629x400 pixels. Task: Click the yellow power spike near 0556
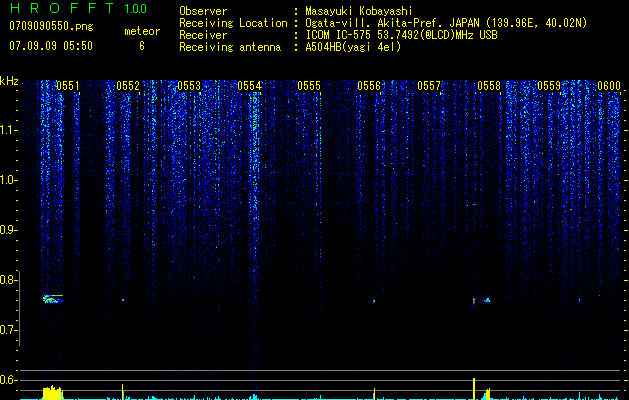374,394
